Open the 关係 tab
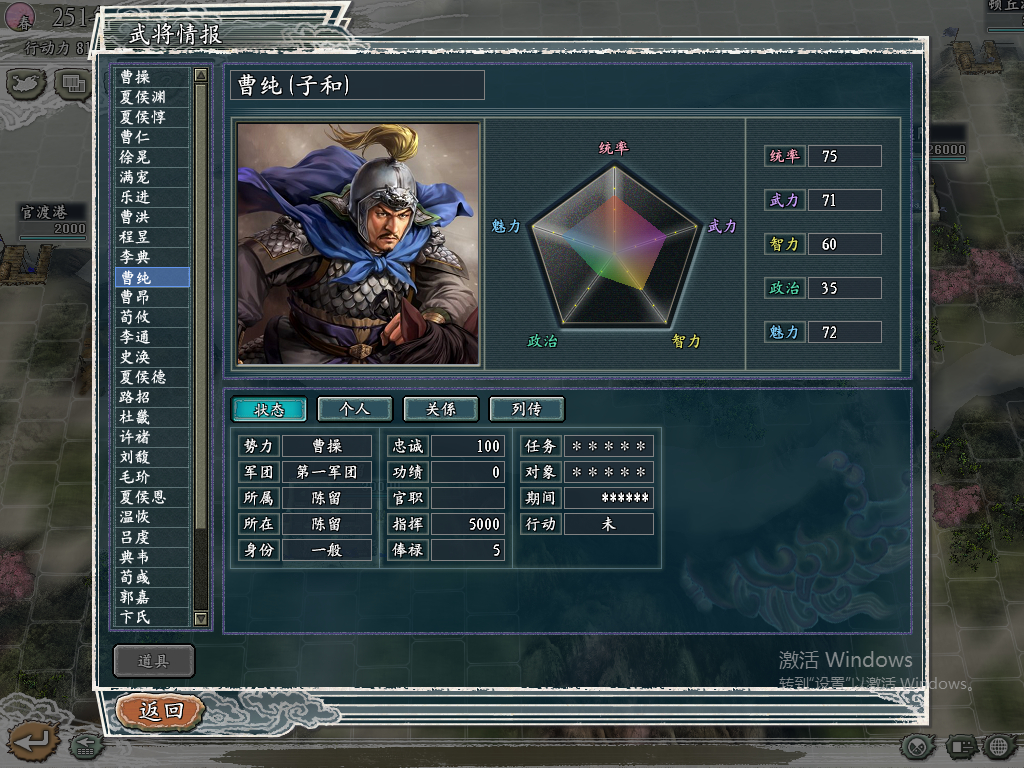This screenshot has width=1024, height=768. click(x=441, y=409)
